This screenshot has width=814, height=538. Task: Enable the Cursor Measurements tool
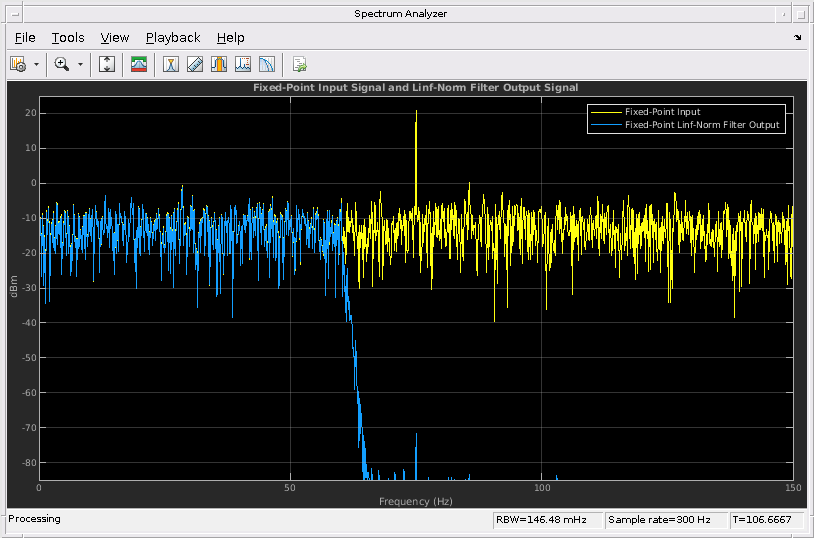click(172, 64)
